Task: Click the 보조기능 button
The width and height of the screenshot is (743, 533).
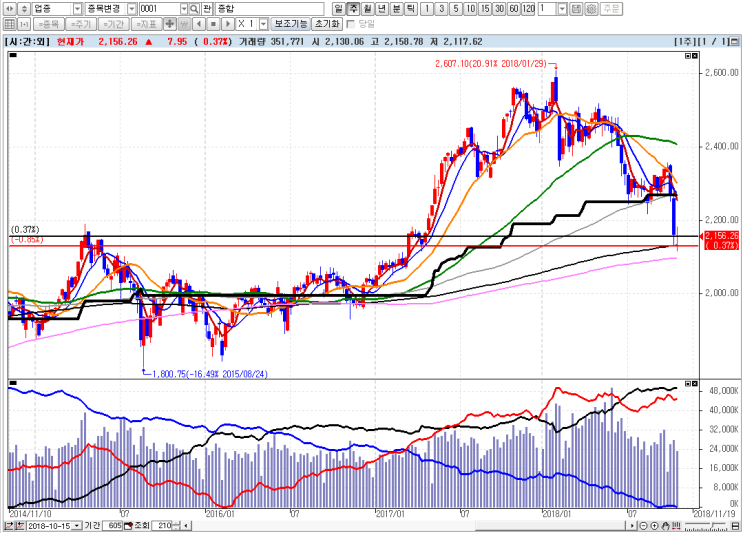Action: pyautogui.click(x=290, y=24)
